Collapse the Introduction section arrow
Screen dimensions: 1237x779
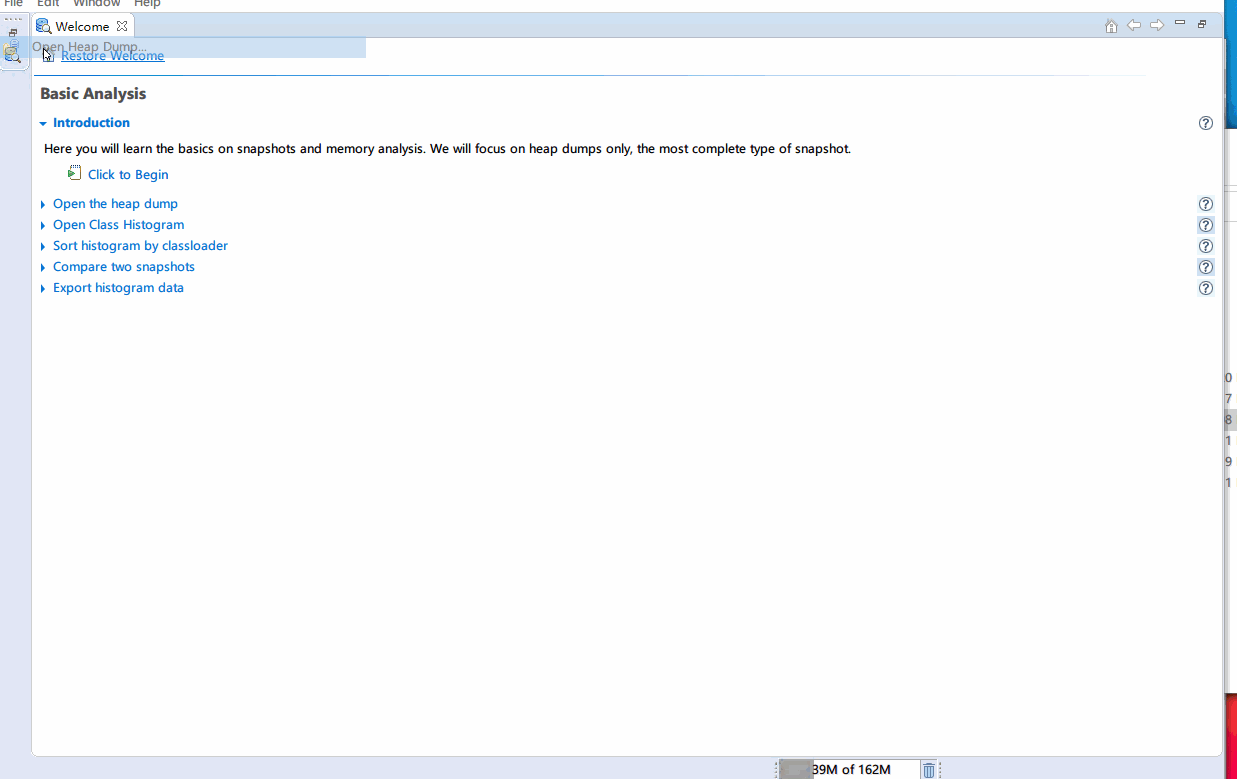pos(43,124)
